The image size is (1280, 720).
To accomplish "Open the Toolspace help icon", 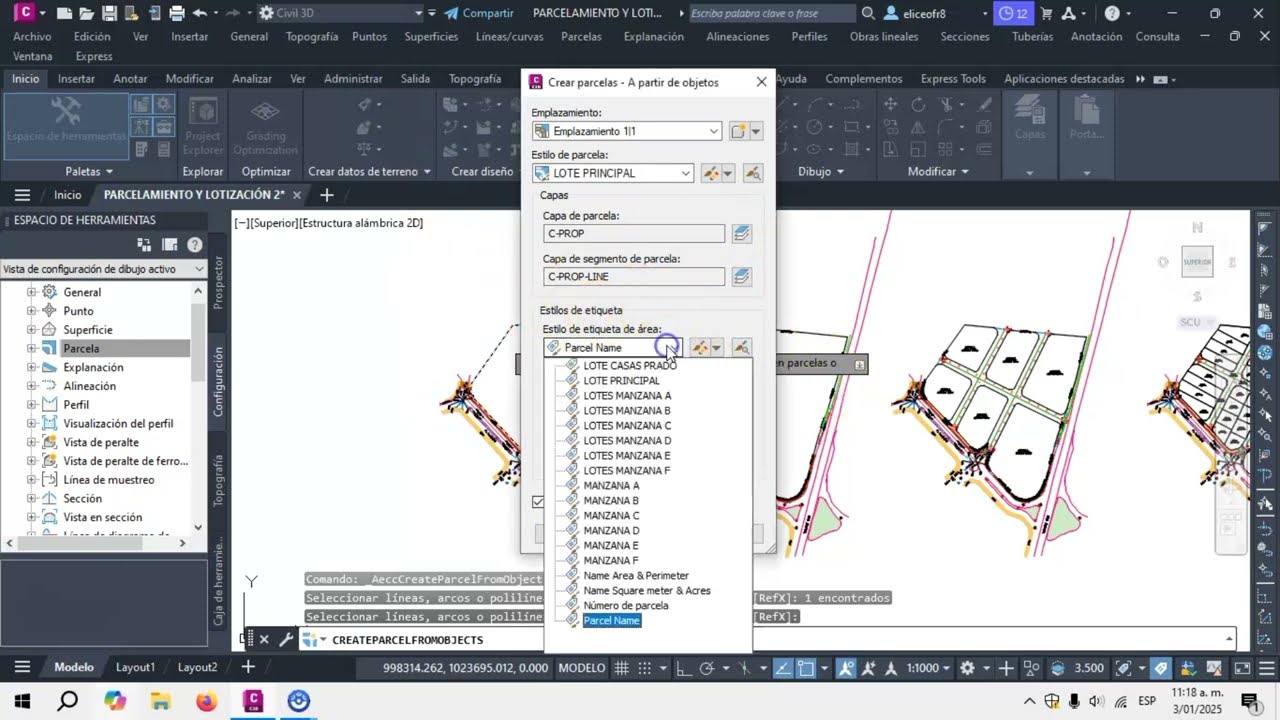I will [x=194, y=244].
